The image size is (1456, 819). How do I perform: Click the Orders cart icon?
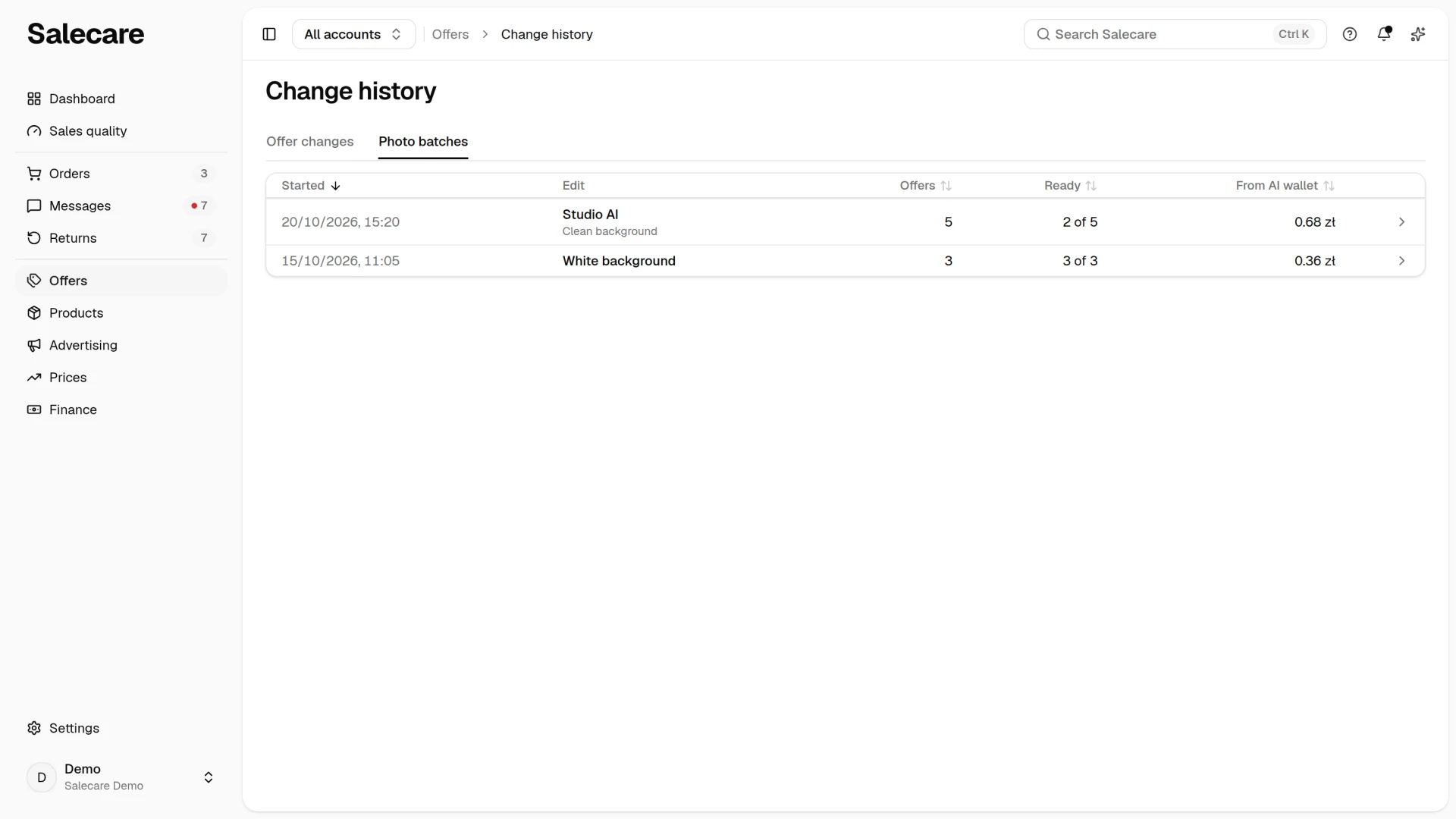34,174
